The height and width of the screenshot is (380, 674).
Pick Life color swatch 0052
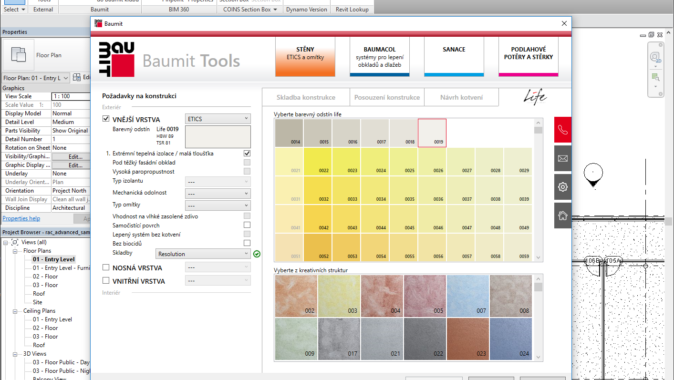[x=317, y=247]
